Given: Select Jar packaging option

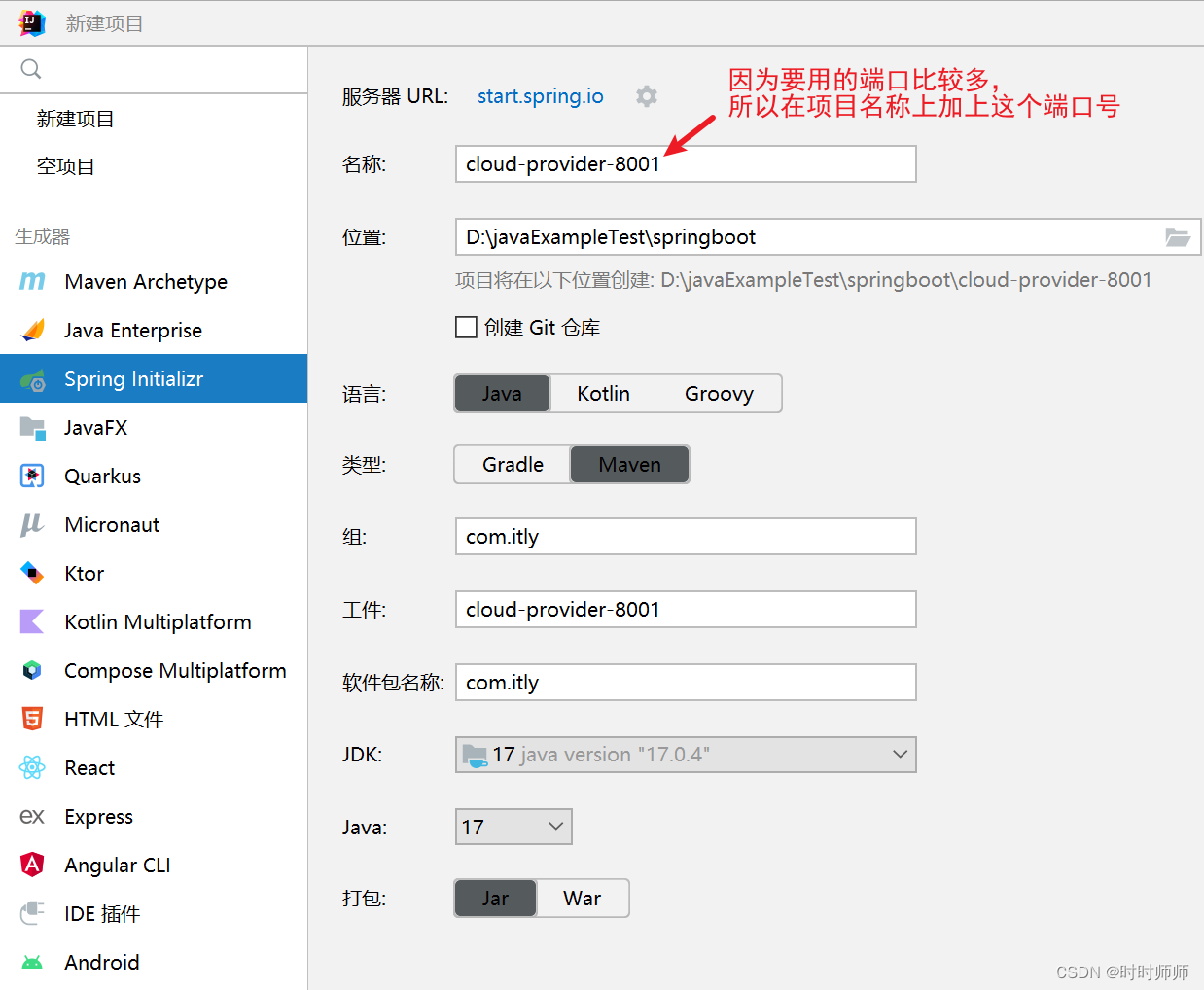Looking at the screenshot, I should pos(495,899).
